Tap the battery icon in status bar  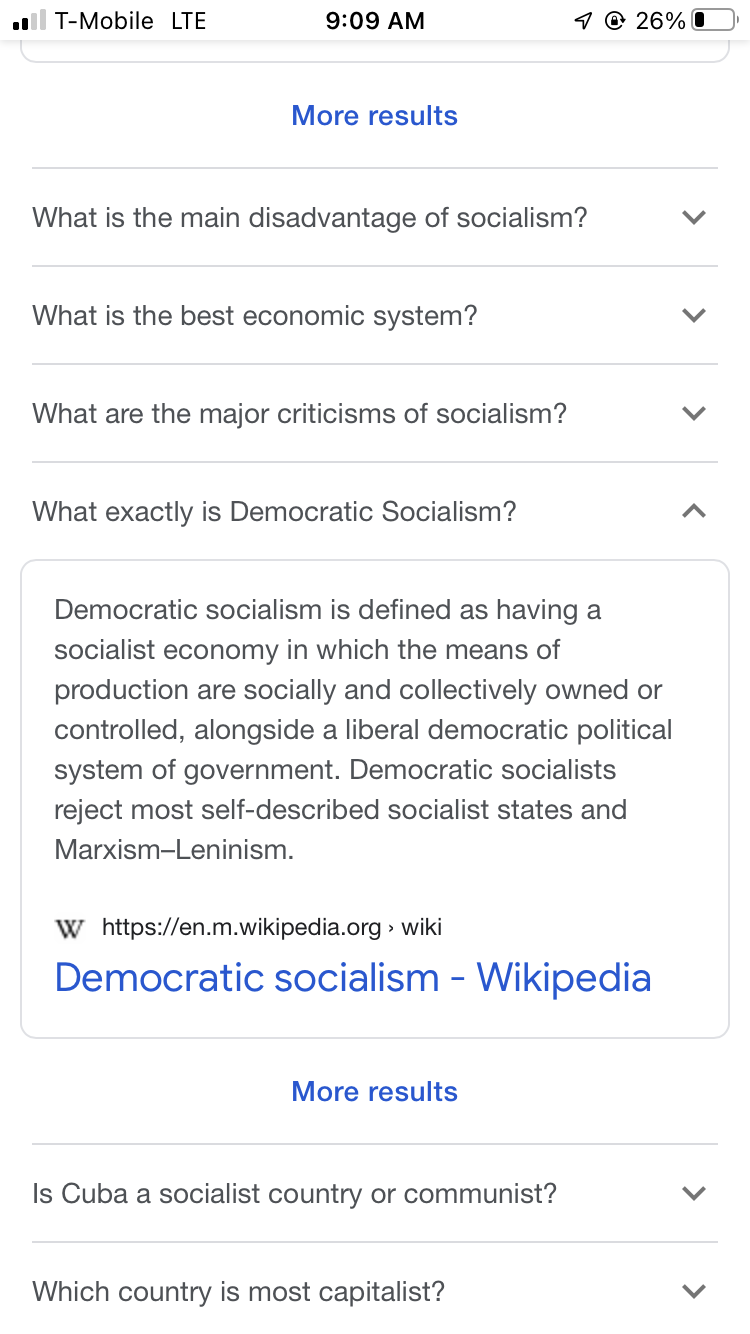click(x=712, y=21)
